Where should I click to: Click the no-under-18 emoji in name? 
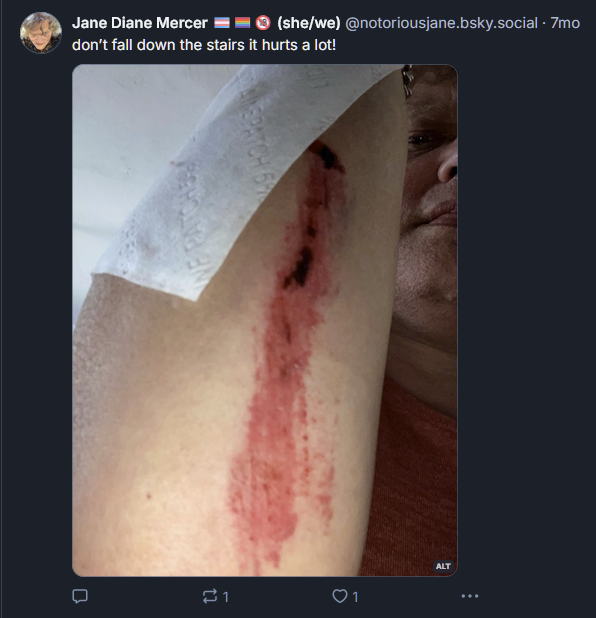[x=263, y=23]
